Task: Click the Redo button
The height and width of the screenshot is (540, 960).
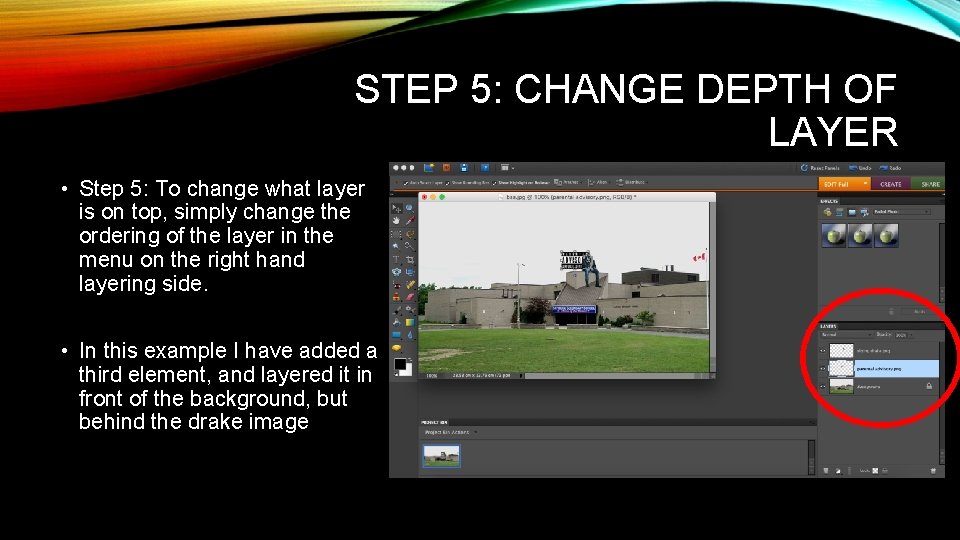Action: tap(890, 168)
